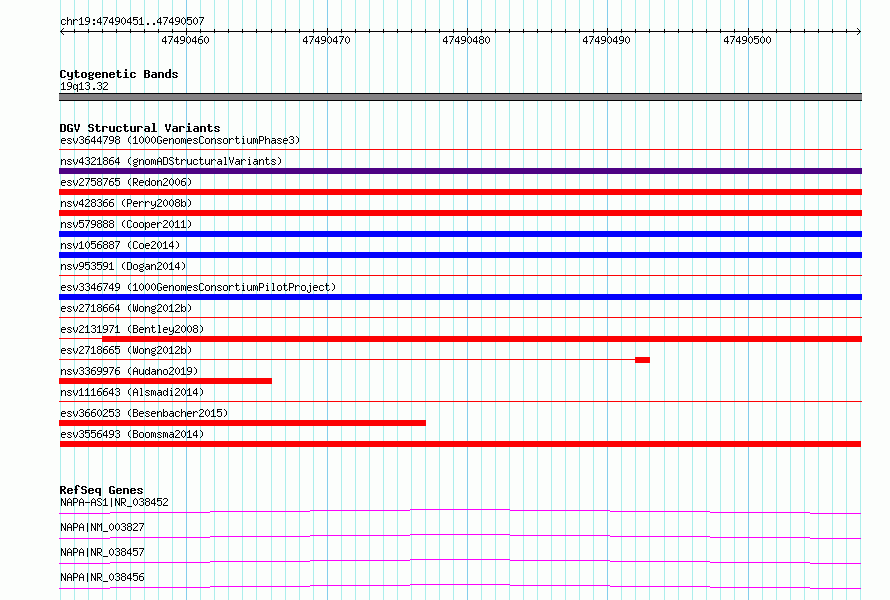The image size is (890, 600).
Task: Open the NAPA|NR_038457 gene label
Action: [x=102, y=552]
